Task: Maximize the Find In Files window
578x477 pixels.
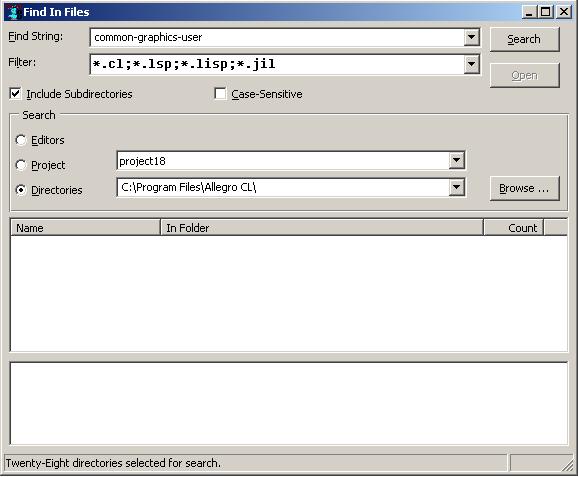Action: (x=546, y=12)
